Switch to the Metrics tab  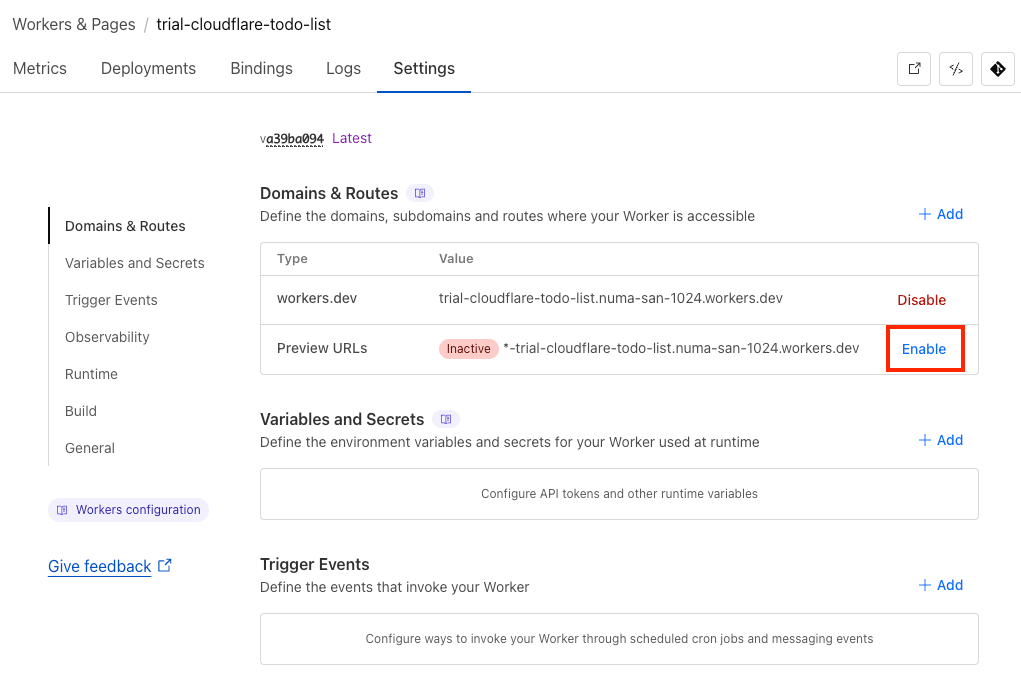point(40,69)
